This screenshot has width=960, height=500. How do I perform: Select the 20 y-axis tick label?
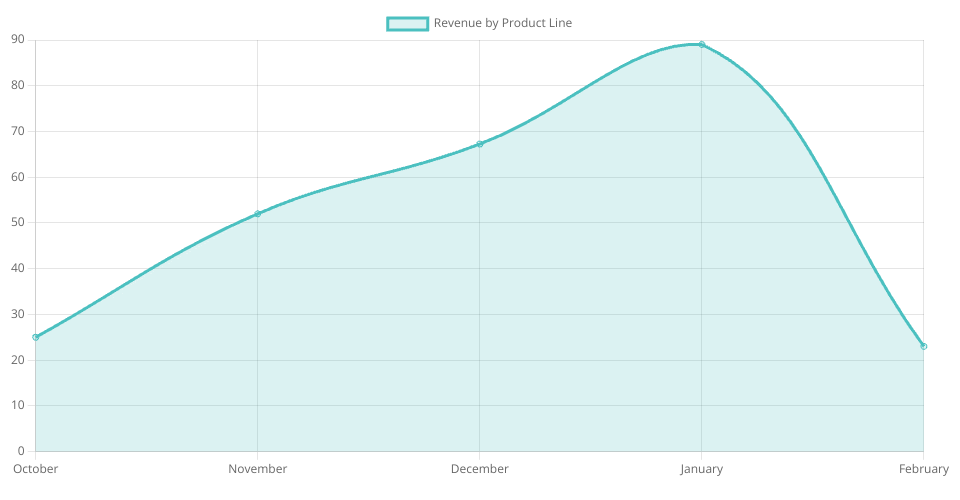tap(18, 360)
